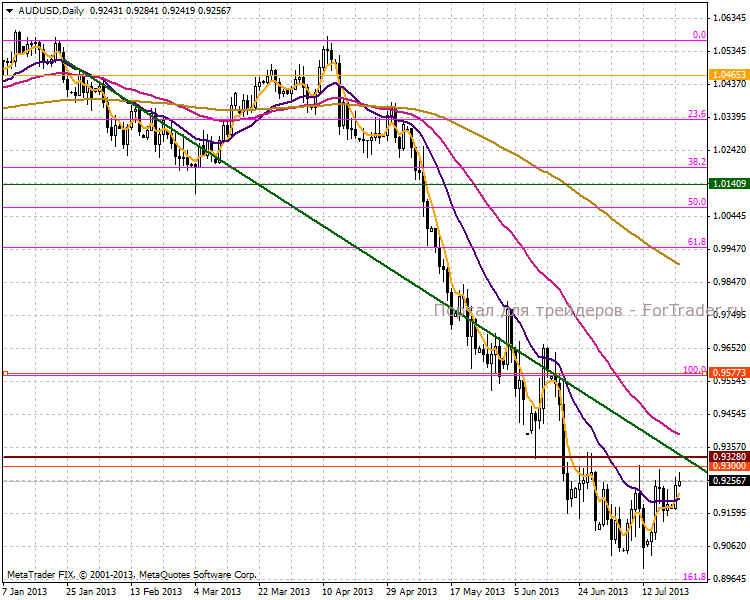Select the 100.0 Fibonacci level label
The height and width of the screenshot is (600, 750).
tap(695, 370)
